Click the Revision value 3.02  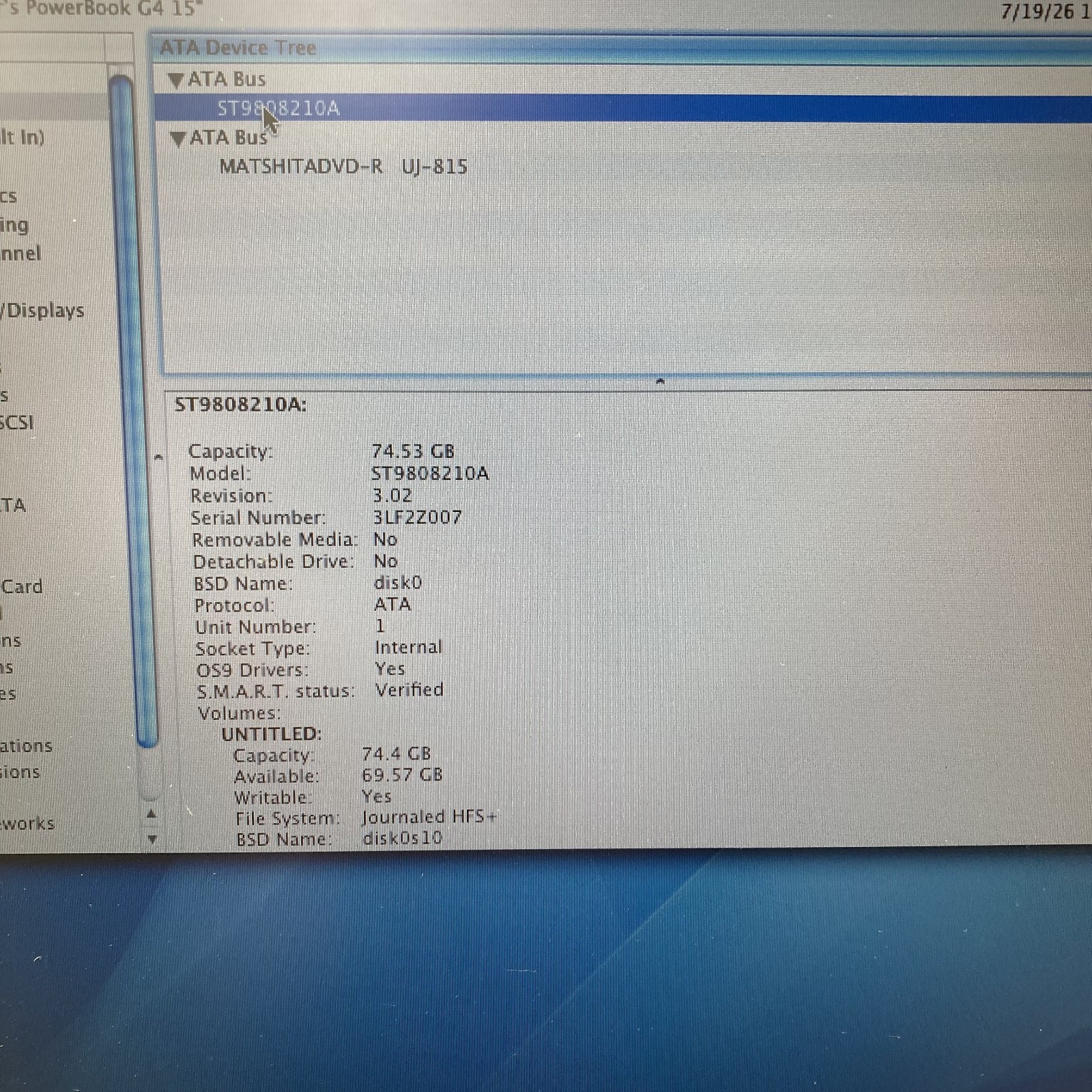pos(392,495)
